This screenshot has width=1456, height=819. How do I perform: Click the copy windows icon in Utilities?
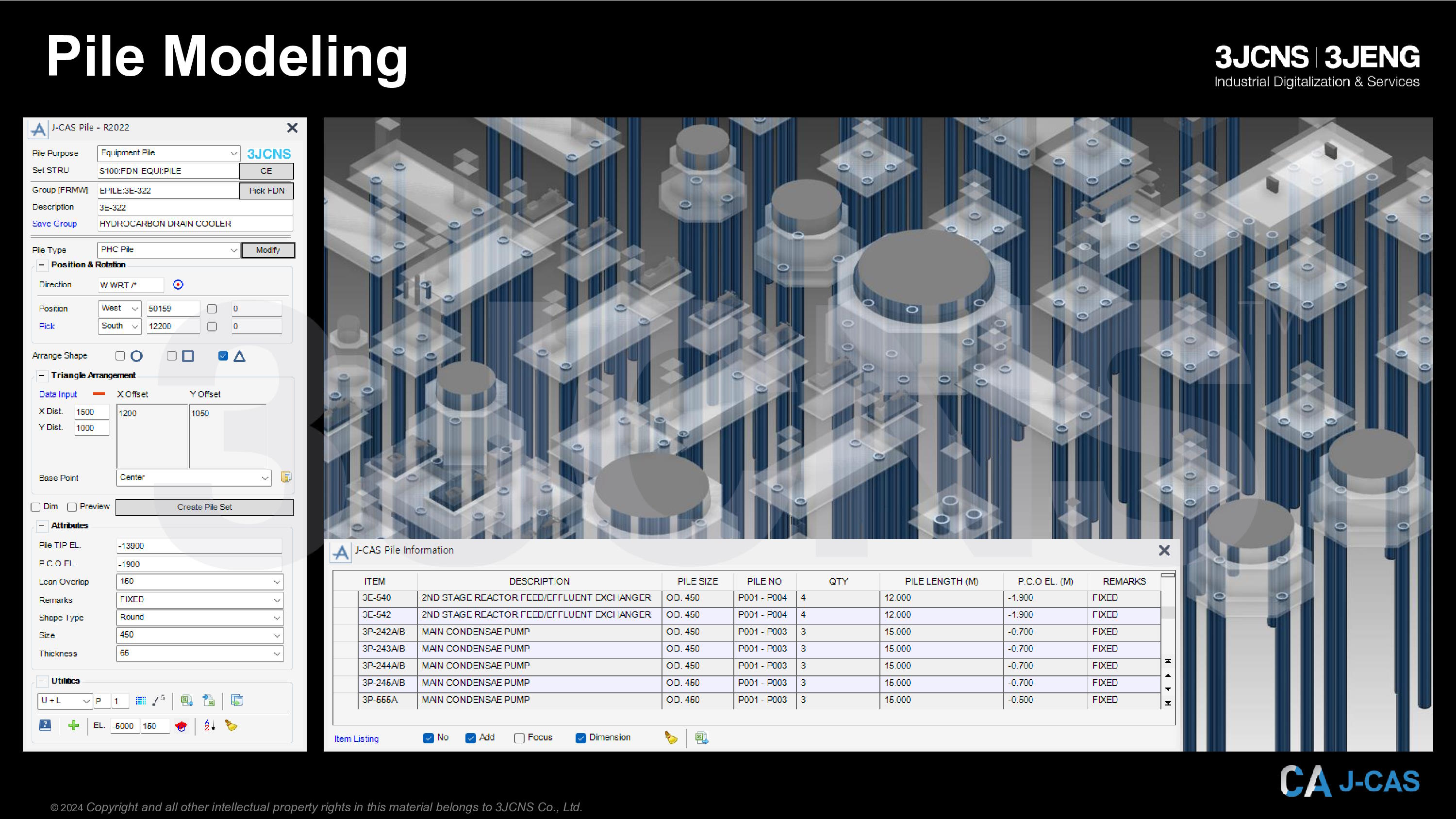pyautogui.click(x=237, y=701)
